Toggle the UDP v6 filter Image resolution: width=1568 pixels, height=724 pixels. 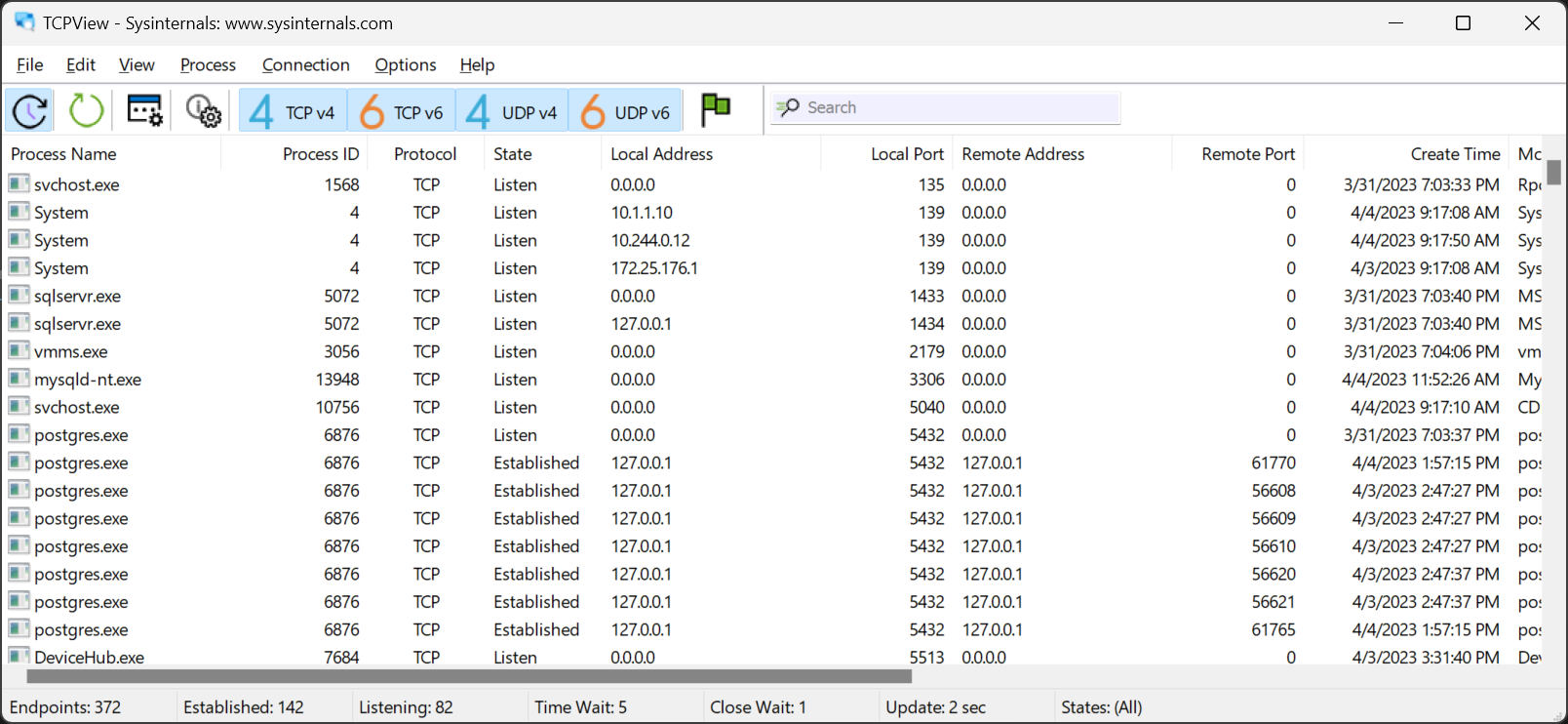(624, 111)
